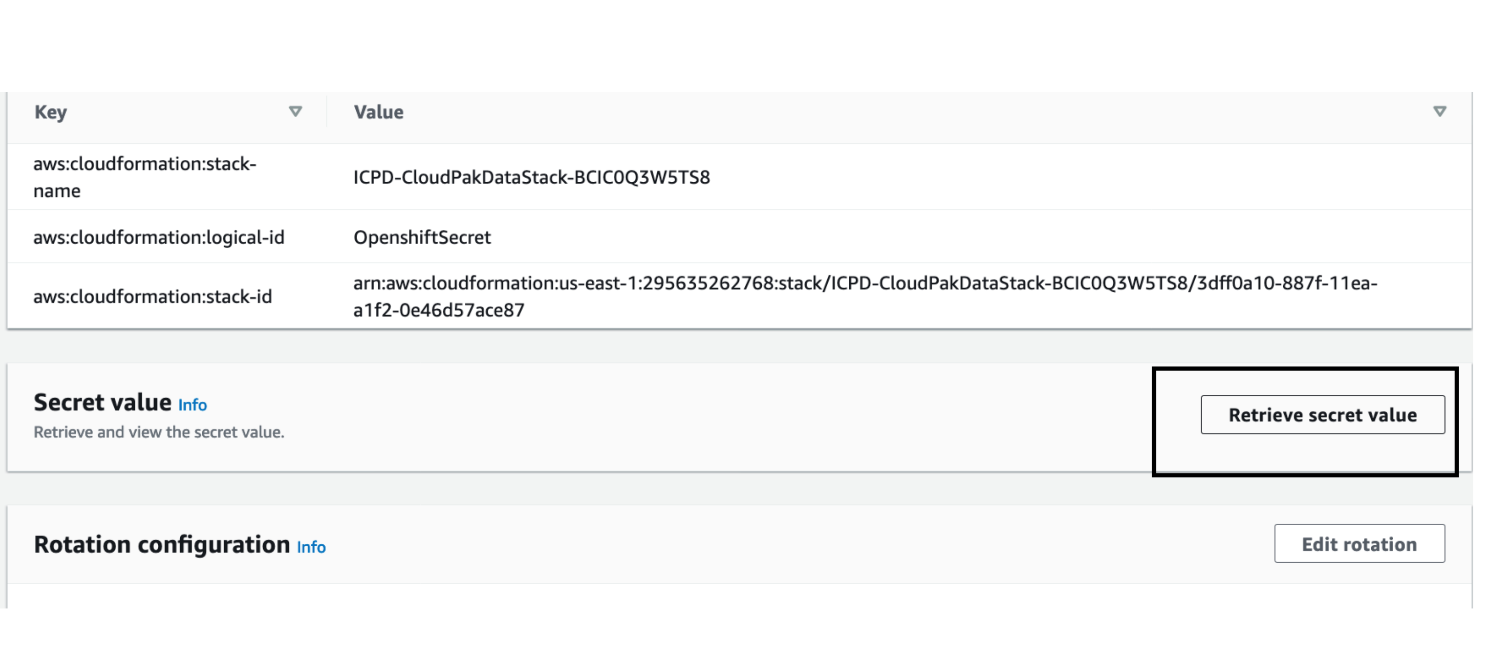Viewport: 1485px width, 653px height.
Task: Click the Edit rotation button
Action: click(x=1359, y=544)
